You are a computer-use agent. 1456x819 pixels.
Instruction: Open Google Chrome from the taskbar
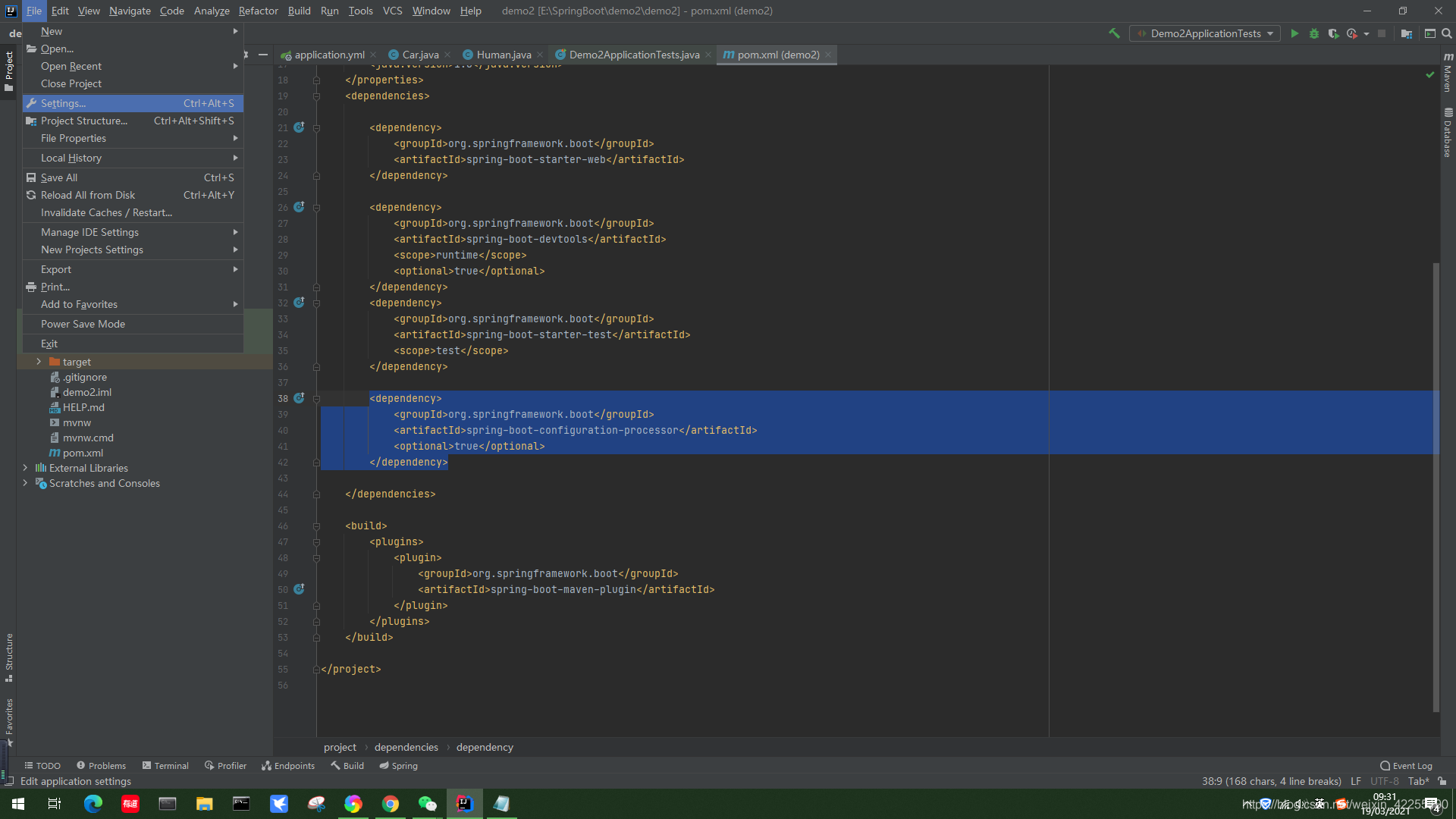click(x=391, y=803)
